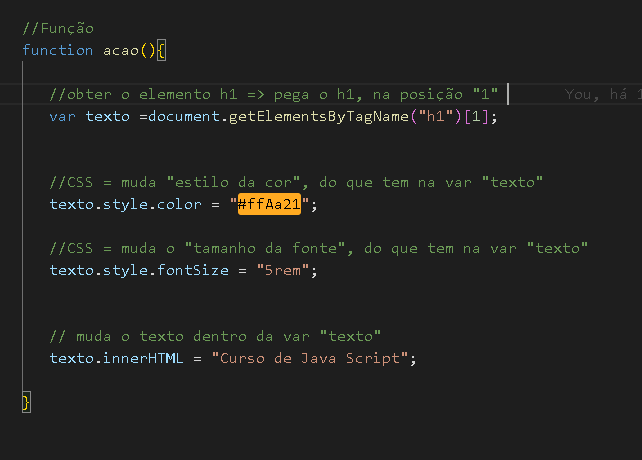The height and width of the screenshot is (460, 642).
Task: Click the highlighted color value #ffAa21
Action: pyautogui.click(x=269, y=204)
